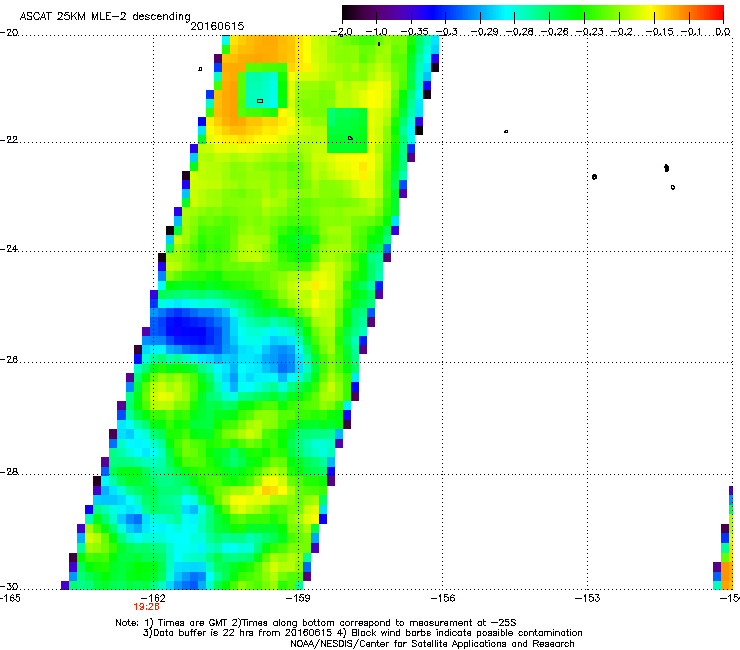
Task: Pick the -0.26 color scale label
Action: (x=554, y=32)
